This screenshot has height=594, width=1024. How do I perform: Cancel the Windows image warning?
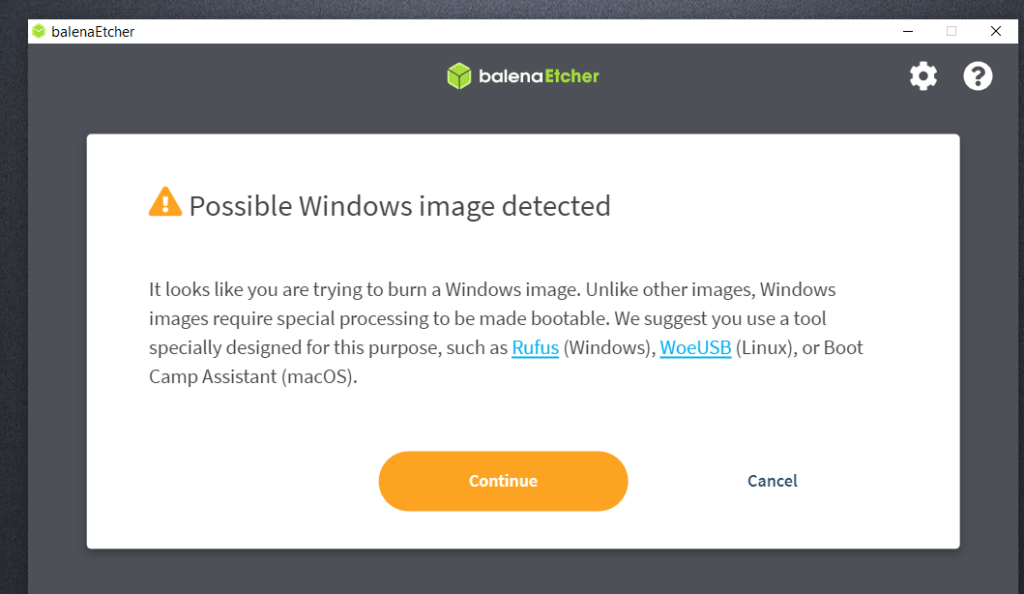772,481
